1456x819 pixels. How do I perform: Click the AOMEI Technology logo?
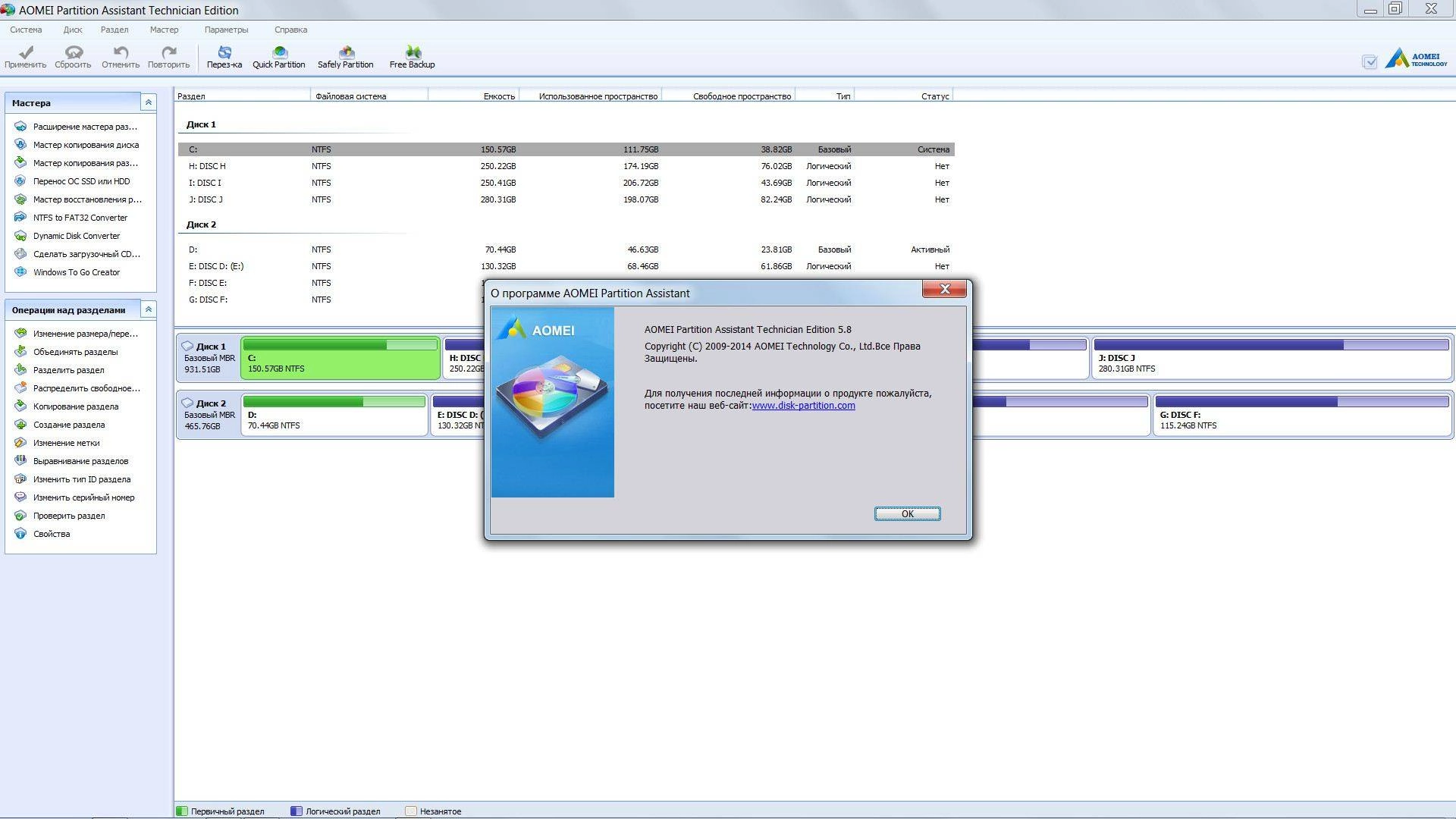1416,59
